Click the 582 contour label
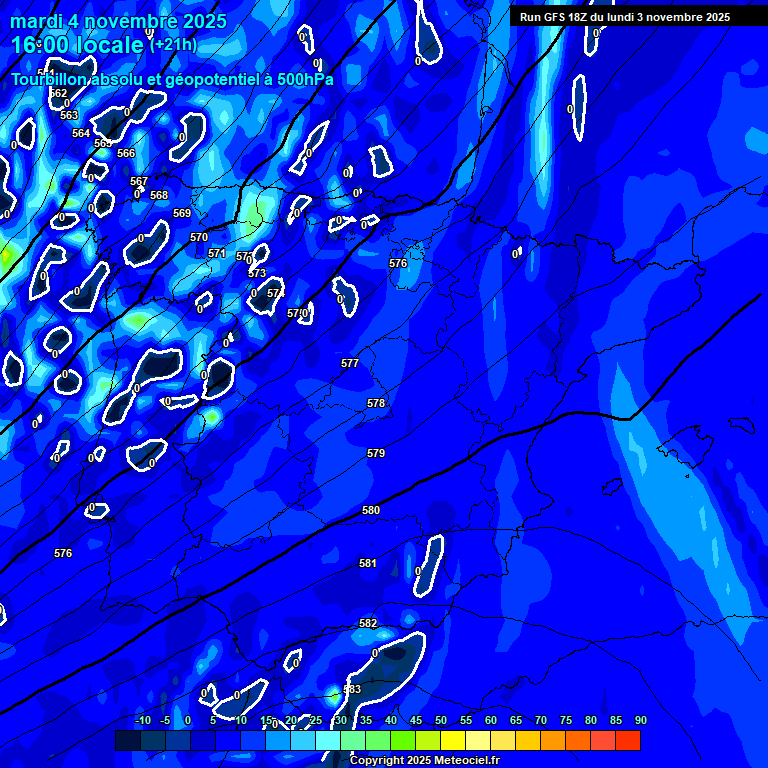Viewport: 768px width, 768px height. click(x=368, y=623)
